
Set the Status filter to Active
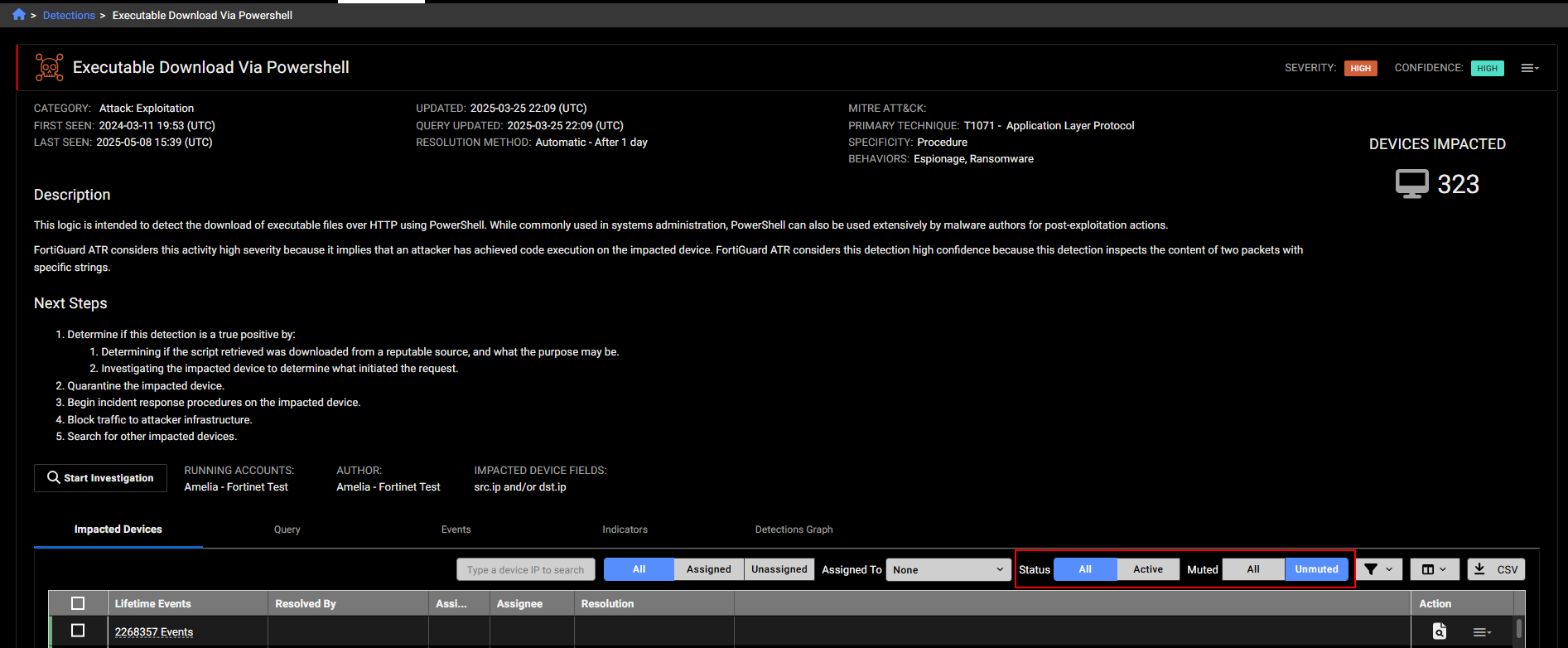pos(1148,569)
